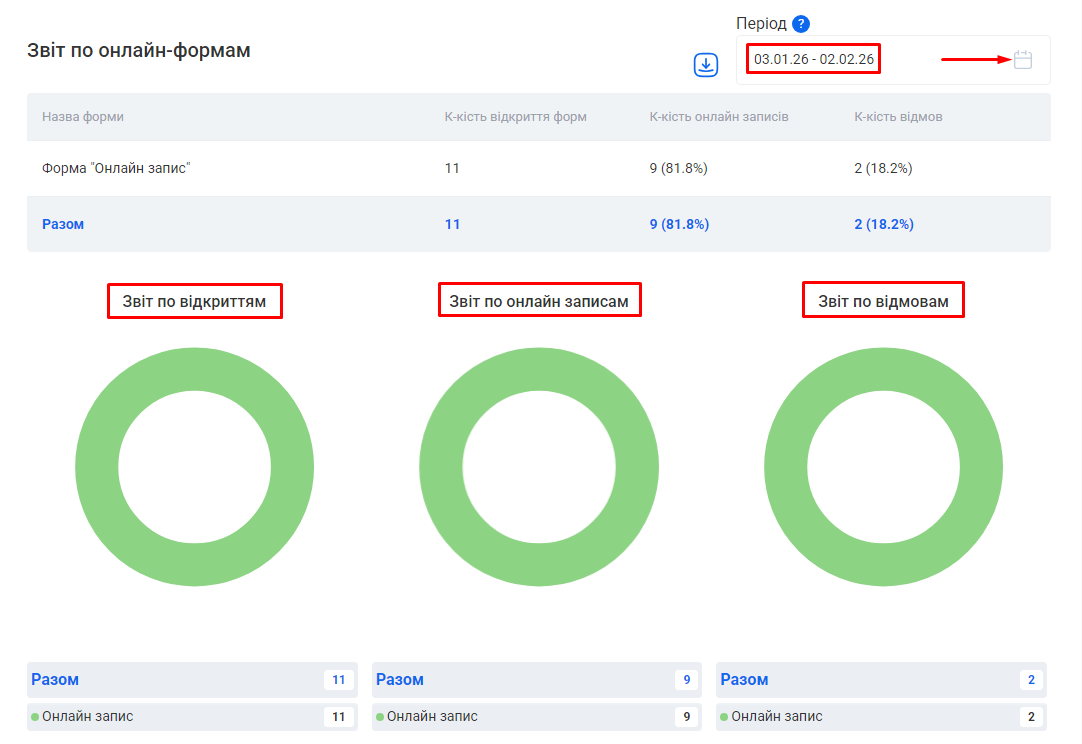This screenshot has width=1082, height=744.
Task: Click 'К-кість онлайн записів' column header
Action: pos(719,117)
